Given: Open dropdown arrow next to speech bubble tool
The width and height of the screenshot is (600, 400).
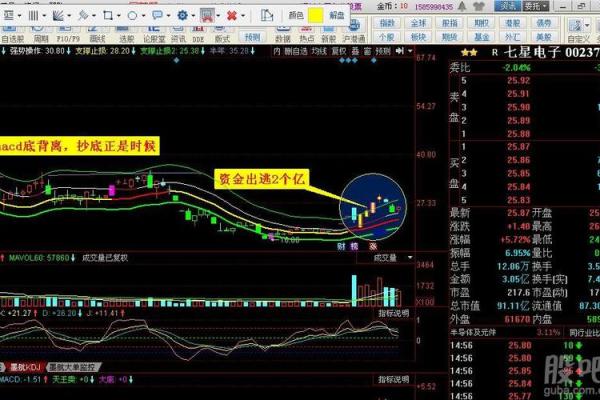Looking at the screenshot, I should click(168, 16).
